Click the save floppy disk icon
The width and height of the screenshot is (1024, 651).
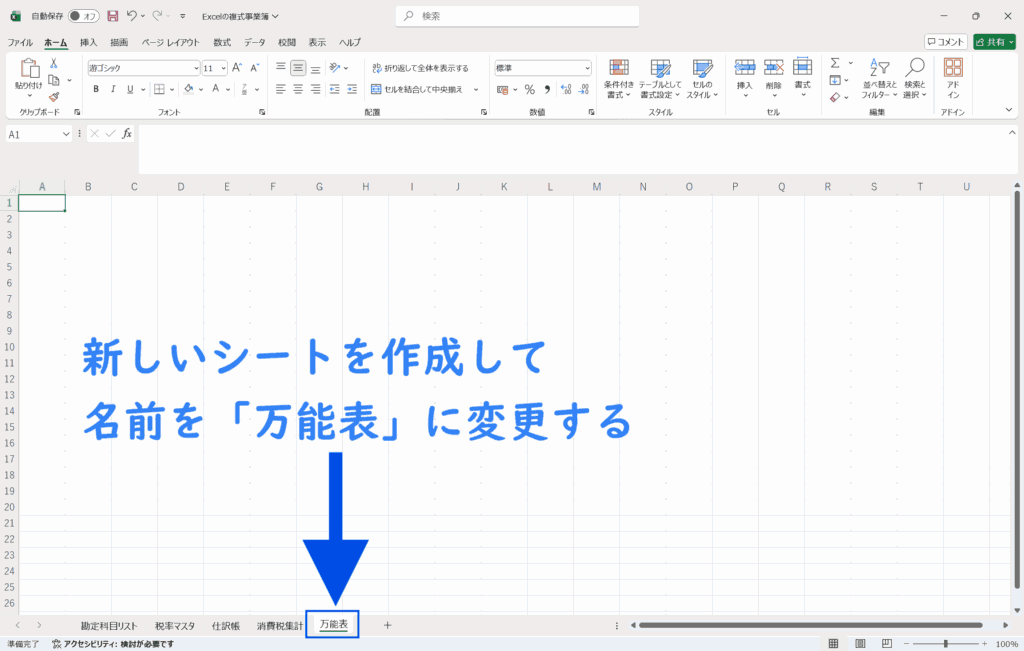pos(112,16)
